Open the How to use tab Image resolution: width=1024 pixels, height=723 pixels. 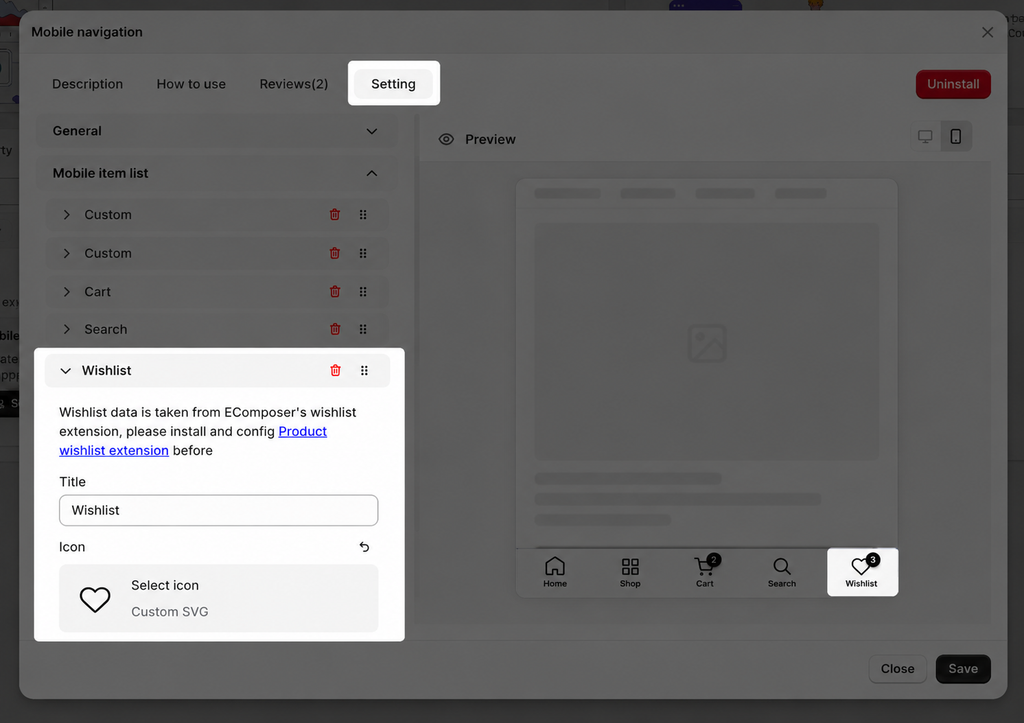point(191,84)
